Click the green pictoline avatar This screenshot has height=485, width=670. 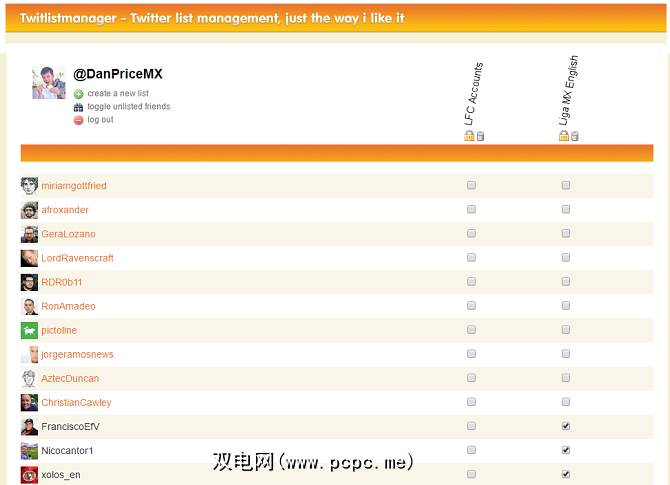pyautogui.click(x=29, y=330)
